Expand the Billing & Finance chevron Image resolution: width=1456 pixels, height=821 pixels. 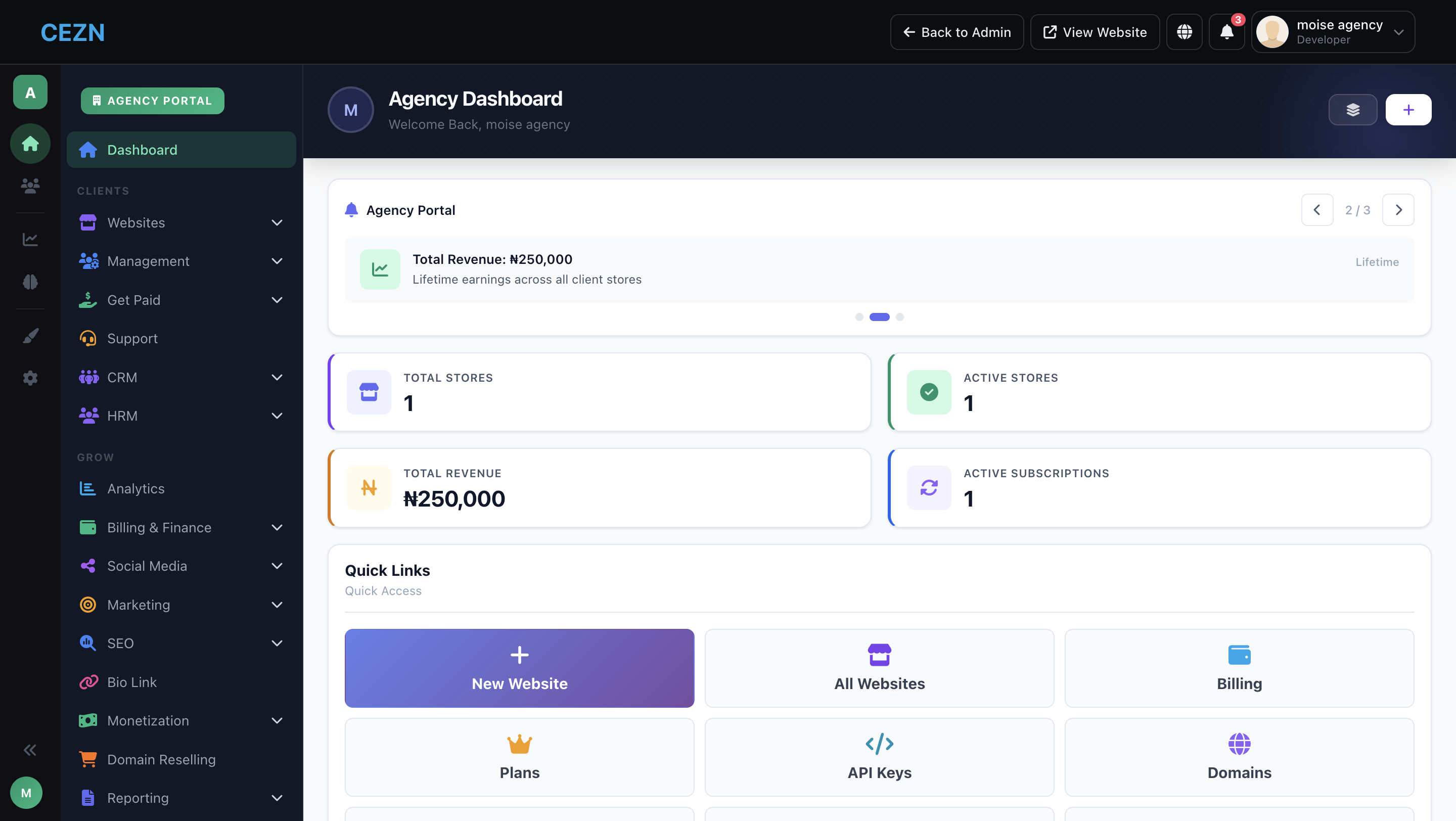point(277,527)
